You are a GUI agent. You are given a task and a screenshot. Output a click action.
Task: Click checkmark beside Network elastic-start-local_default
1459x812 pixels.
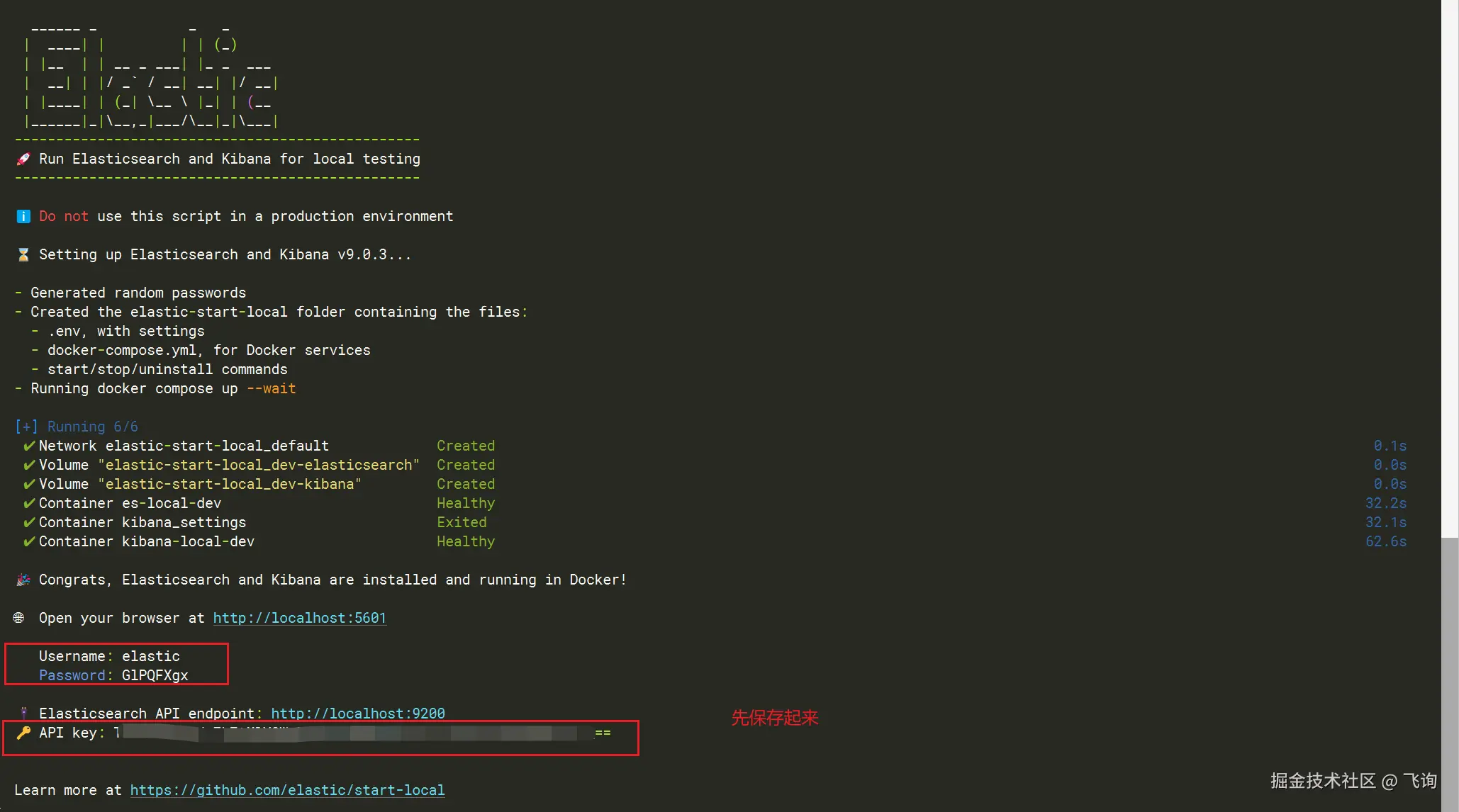pos(29,446)
